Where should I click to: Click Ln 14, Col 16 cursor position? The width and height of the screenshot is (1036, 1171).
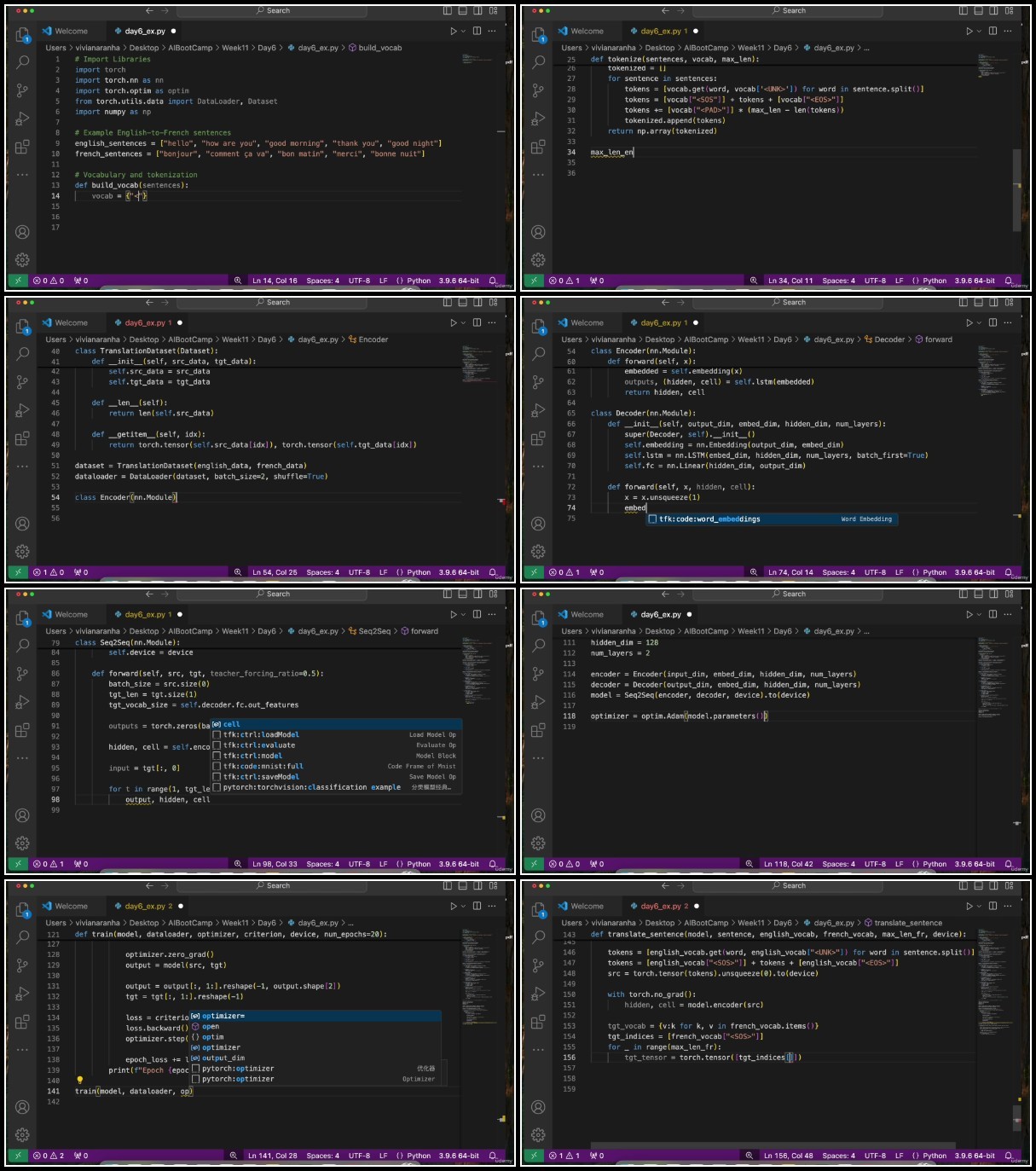pyautogui.click(x=275, y=281)
